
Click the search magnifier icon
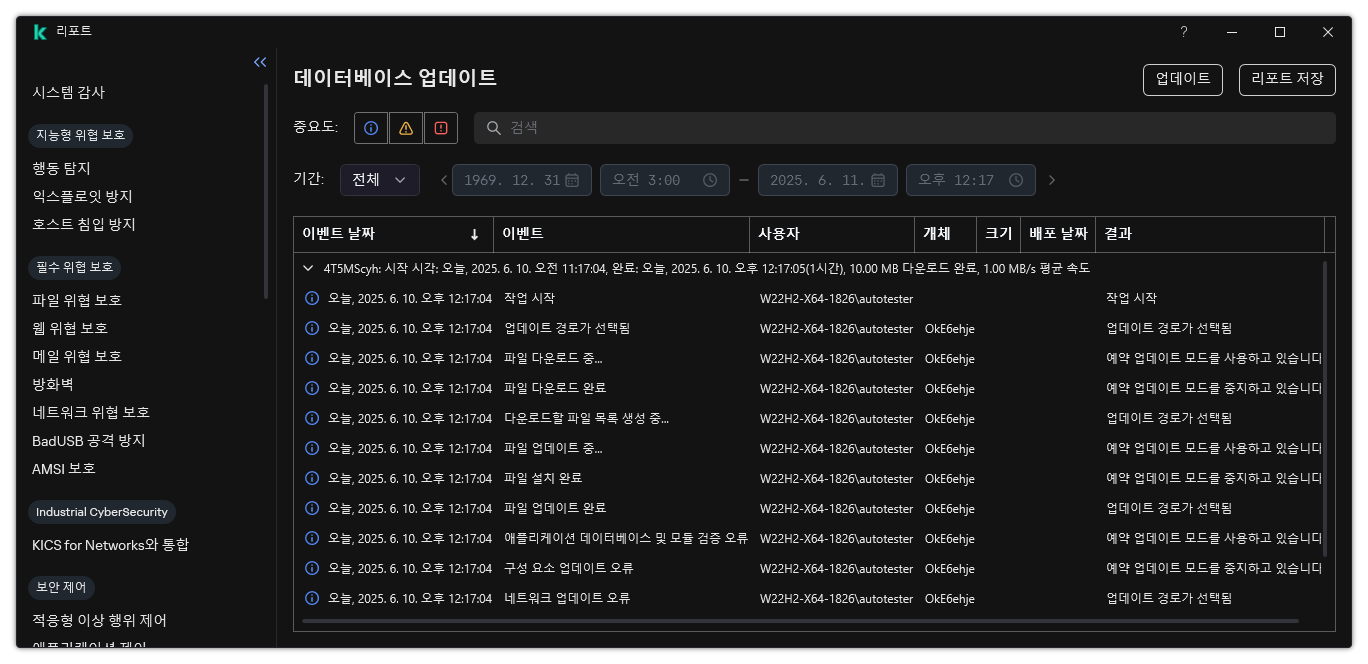(494, 127)
